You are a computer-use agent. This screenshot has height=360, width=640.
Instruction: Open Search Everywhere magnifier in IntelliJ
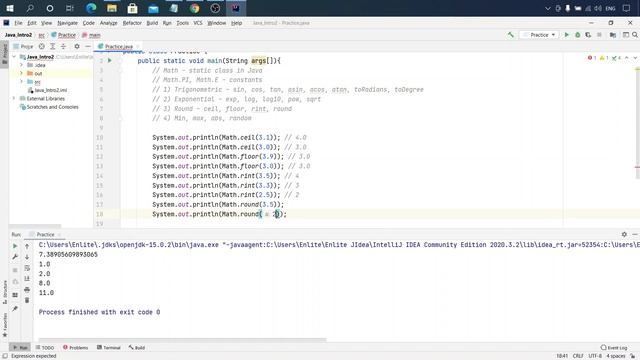635,35
